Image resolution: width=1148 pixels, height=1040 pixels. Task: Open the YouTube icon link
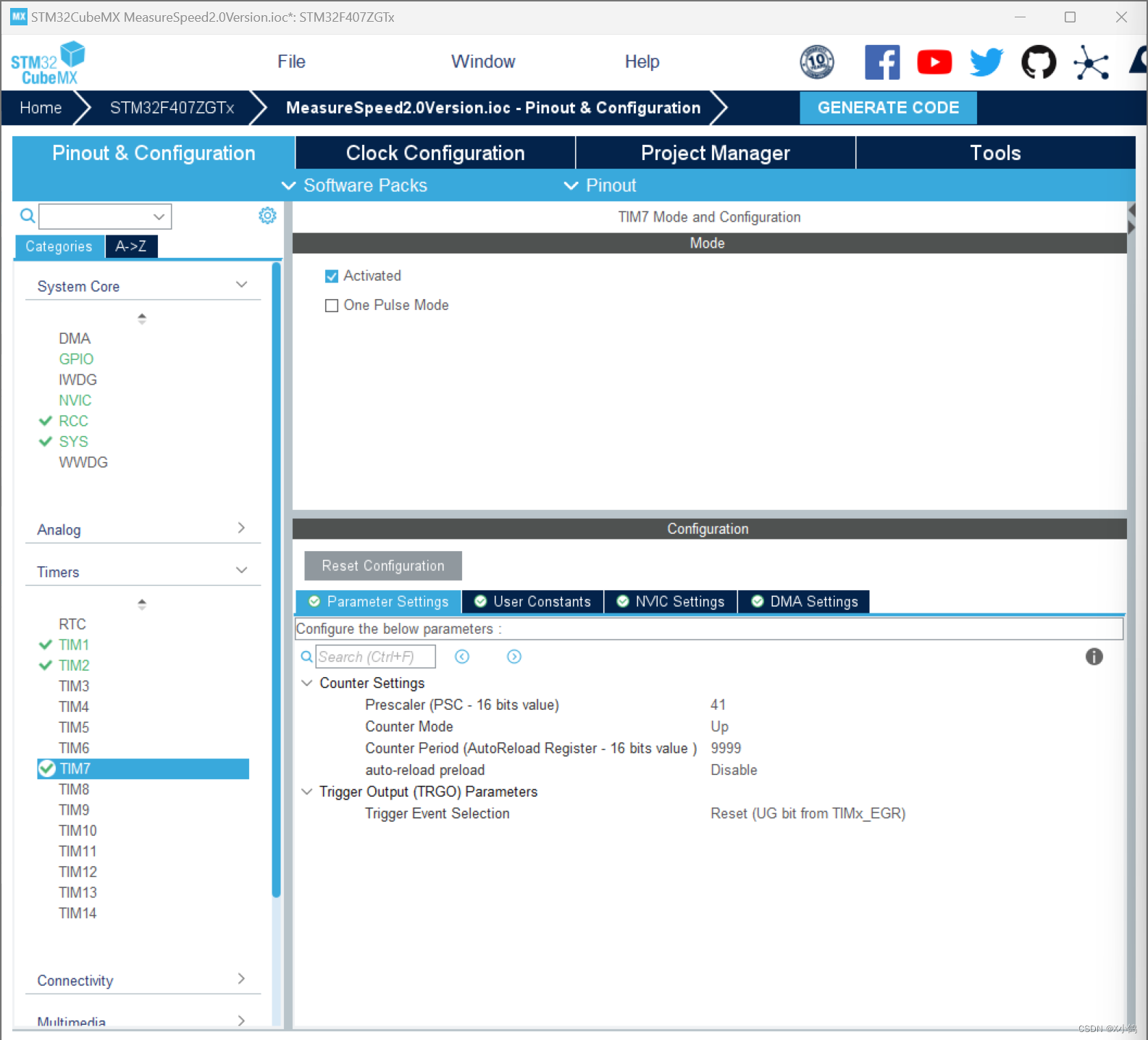coord(934,62)
